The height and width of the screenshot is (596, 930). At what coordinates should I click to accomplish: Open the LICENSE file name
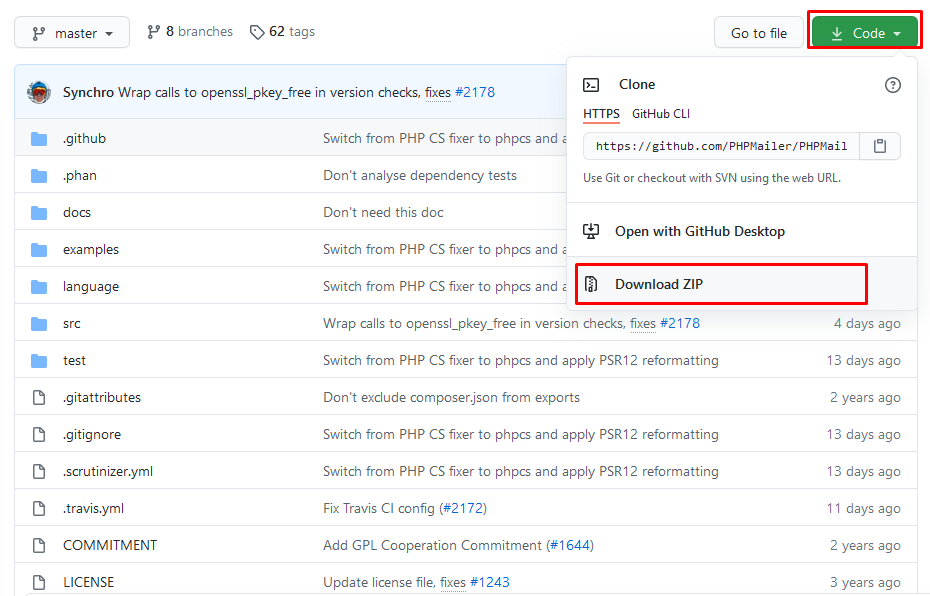(x=88, y=582)
